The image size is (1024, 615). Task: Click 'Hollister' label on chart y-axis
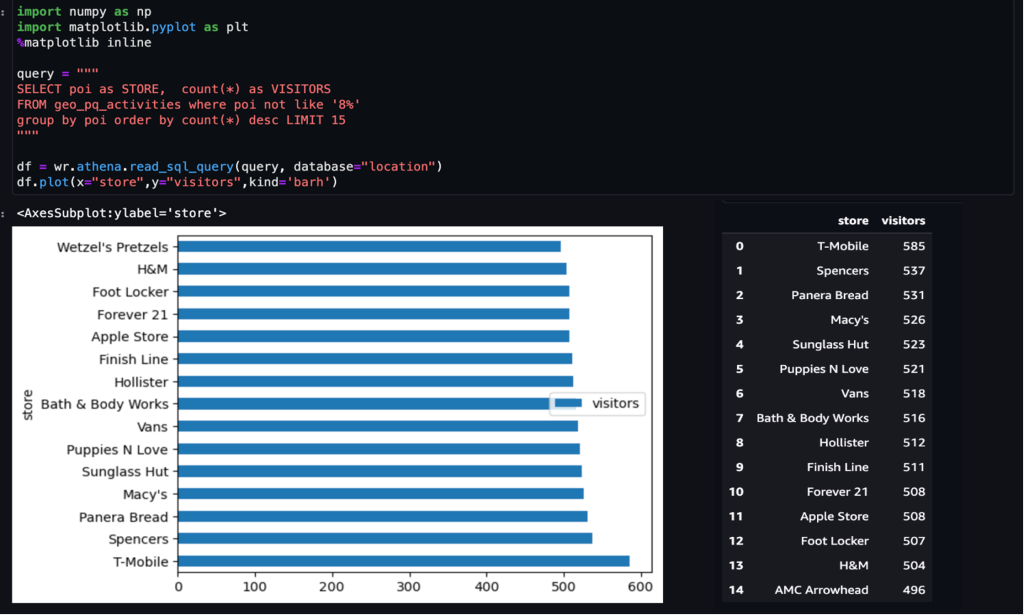[x=141, y=382]
